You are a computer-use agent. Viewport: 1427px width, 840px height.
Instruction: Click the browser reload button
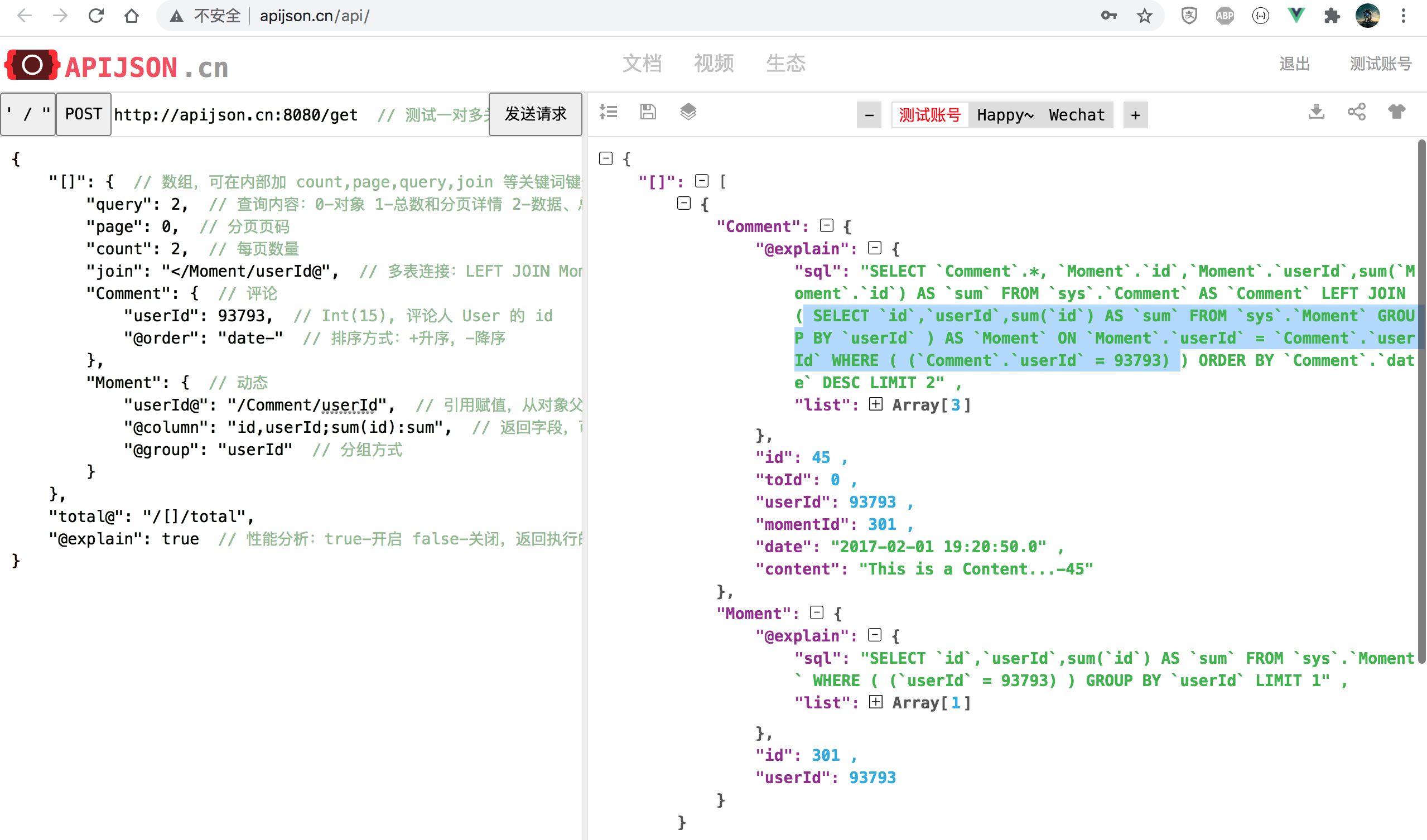97,16
